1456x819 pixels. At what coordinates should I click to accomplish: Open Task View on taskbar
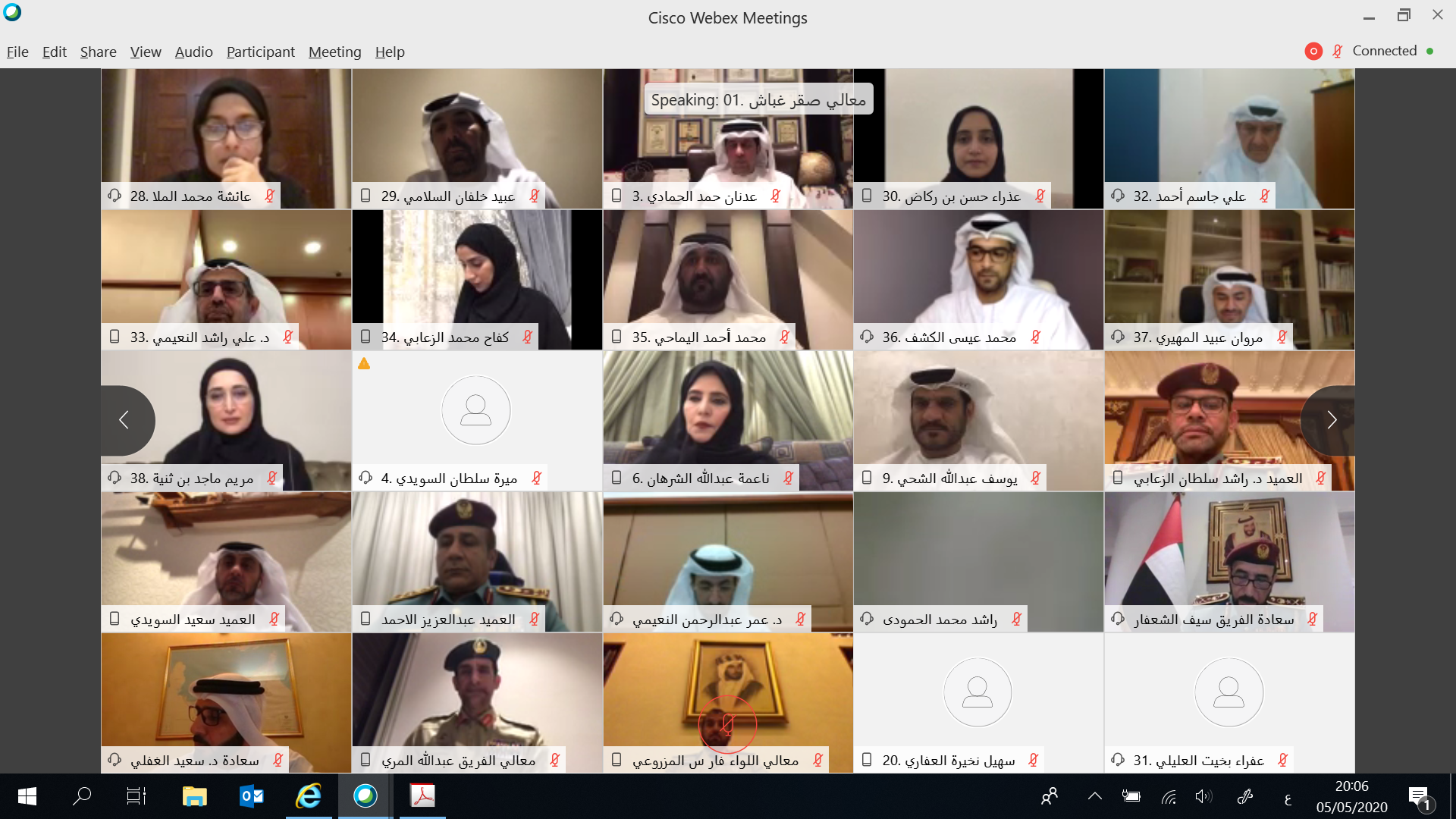136,796
